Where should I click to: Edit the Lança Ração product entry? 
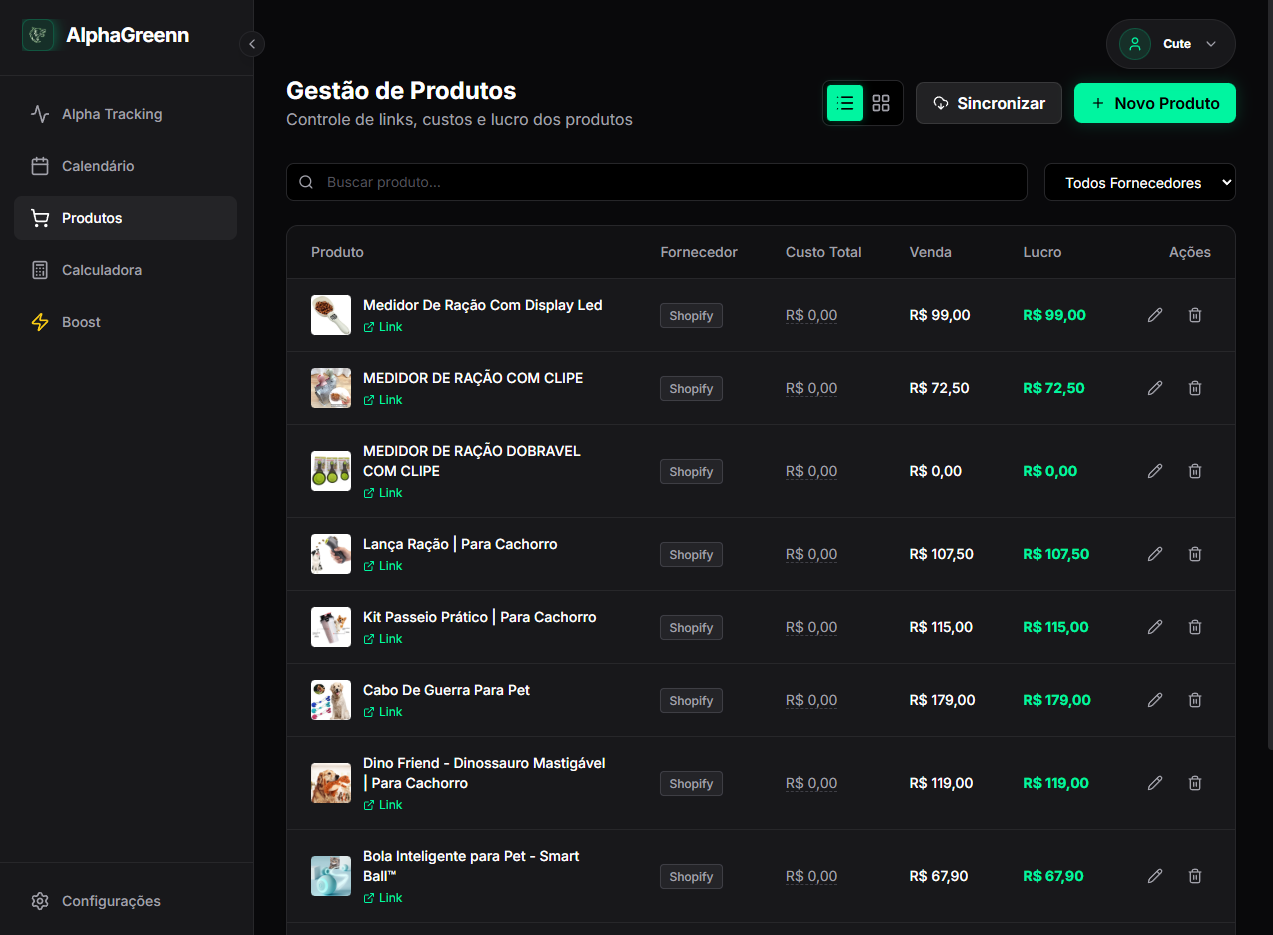[x=1155, y=554]
